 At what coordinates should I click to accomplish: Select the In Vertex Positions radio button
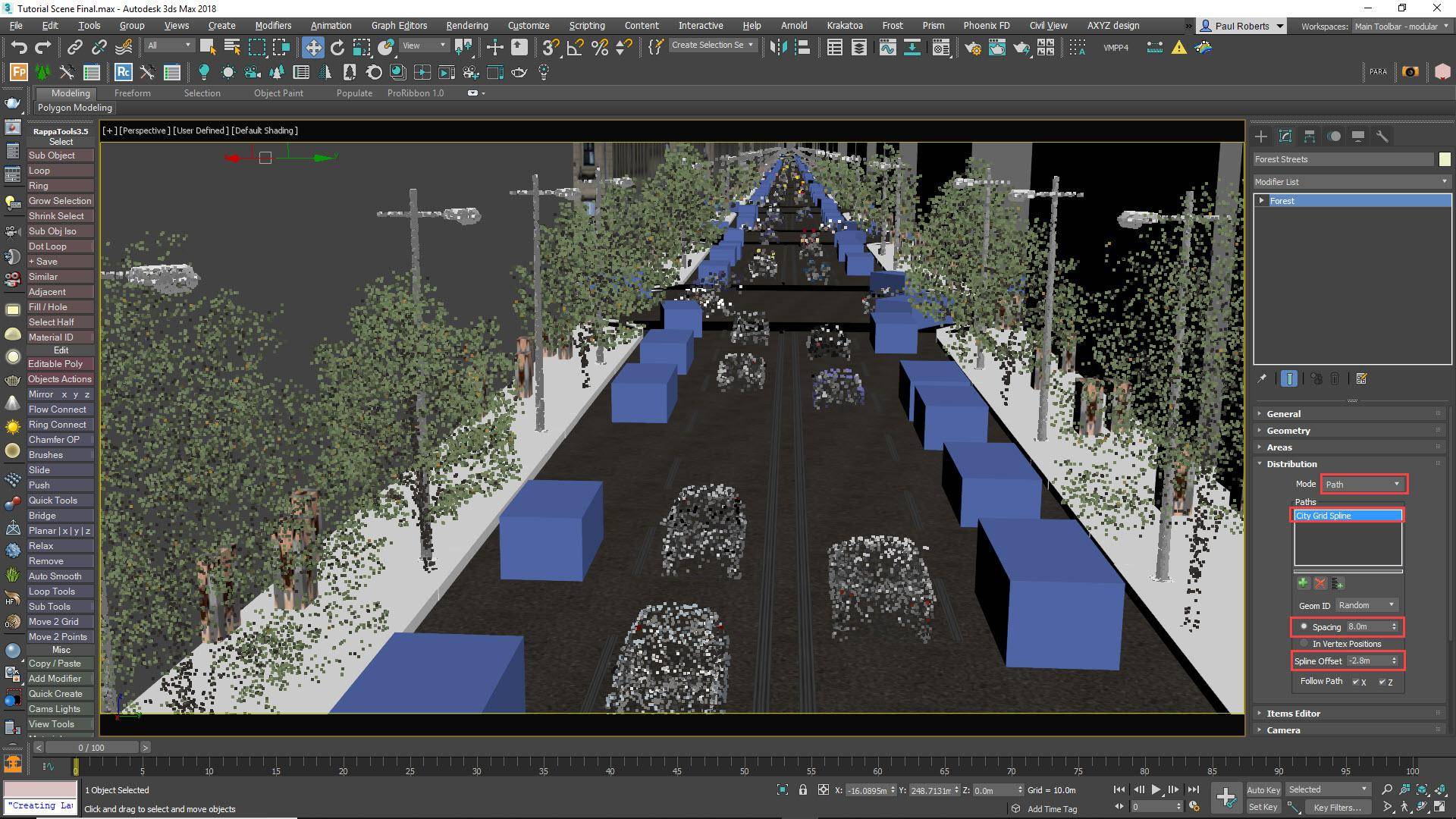[x=1304, y=643]
